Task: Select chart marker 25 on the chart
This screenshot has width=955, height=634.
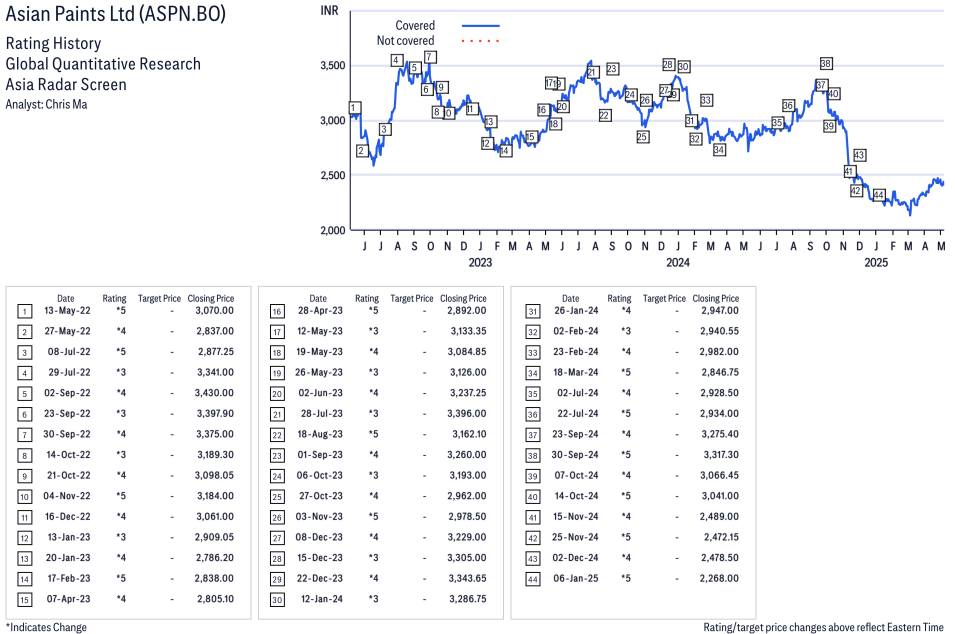Action: [643, 137]
